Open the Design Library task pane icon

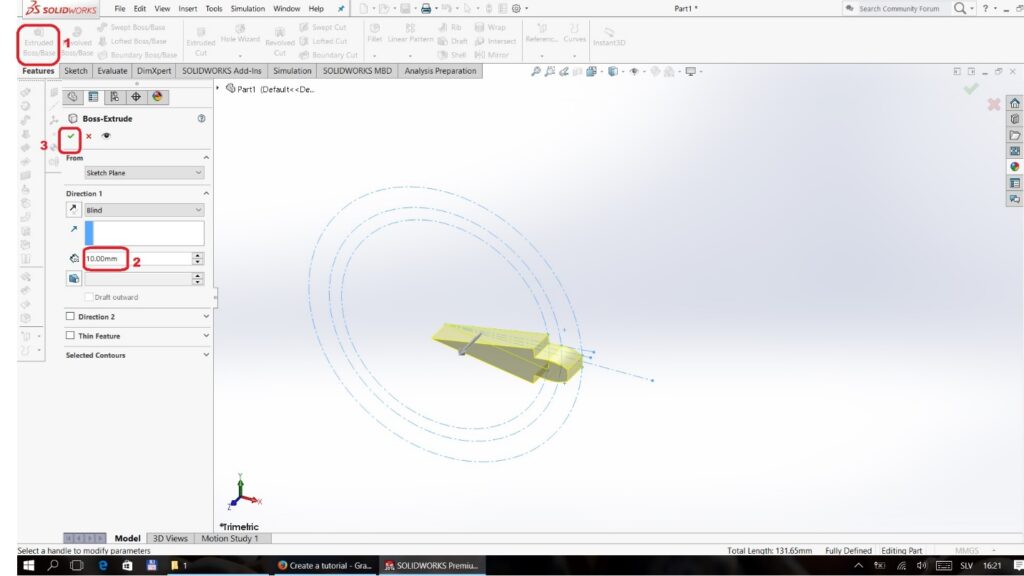1015,119
